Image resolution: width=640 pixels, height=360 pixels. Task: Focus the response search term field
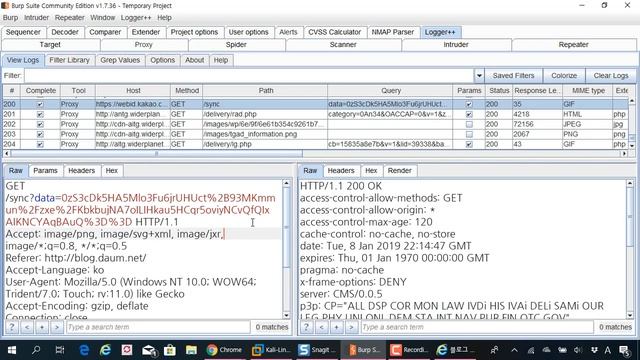point(477,327)
